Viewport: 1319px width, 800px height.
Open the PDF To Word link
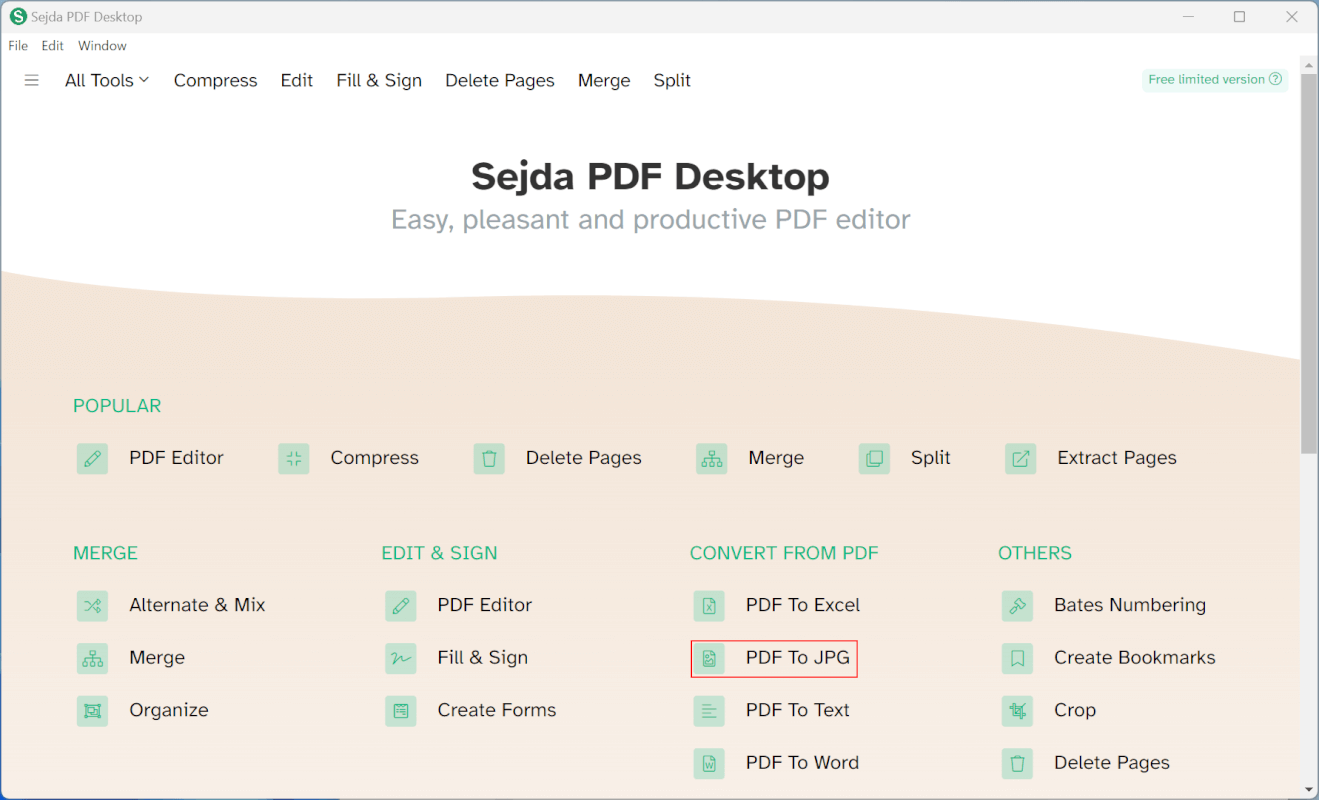[x=802, y=763]
